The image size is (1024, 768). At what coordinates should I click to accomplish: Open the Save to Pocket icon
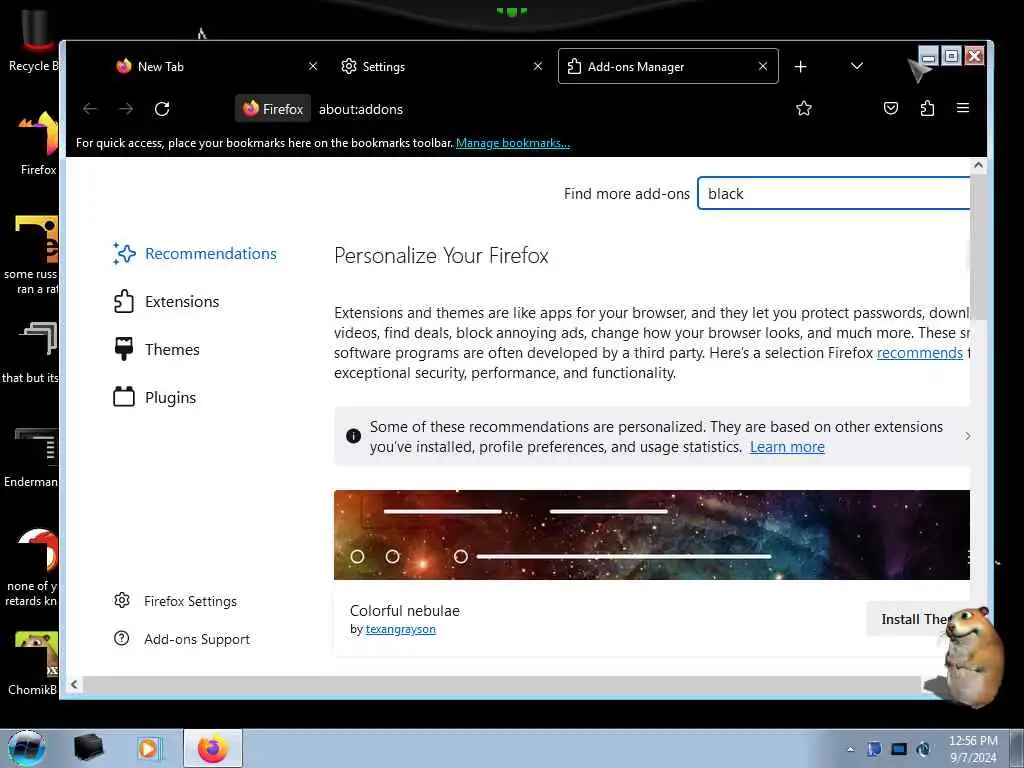click(891, 108)
